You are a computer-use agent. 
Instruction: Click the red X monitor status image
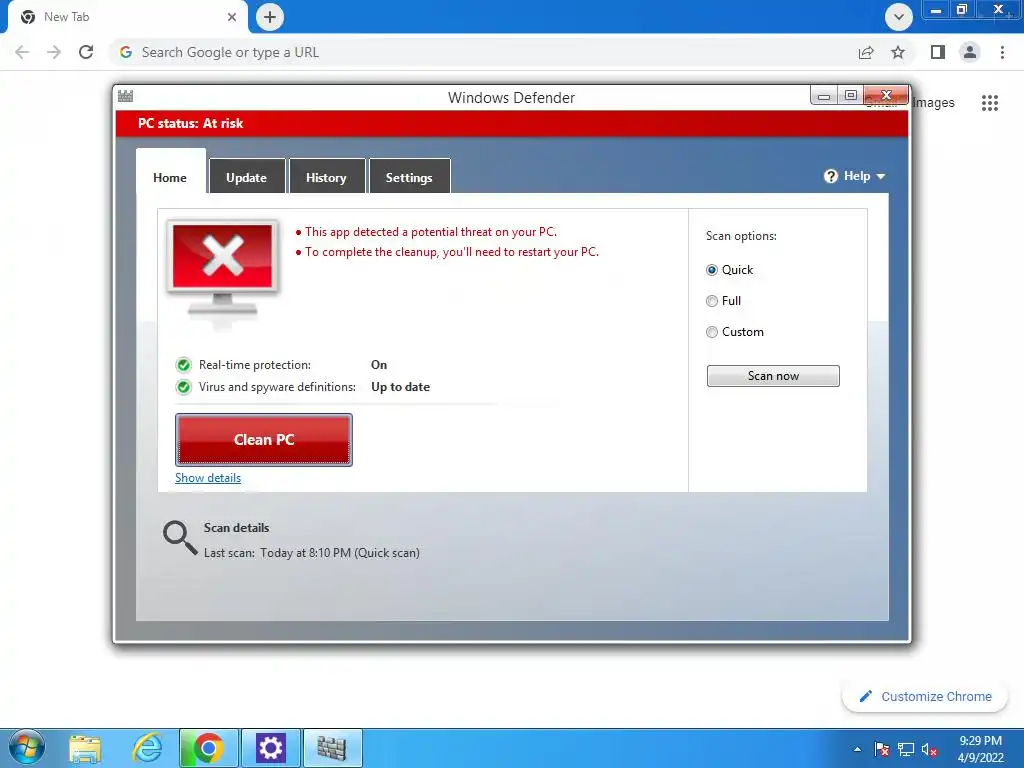coord(223,268)
